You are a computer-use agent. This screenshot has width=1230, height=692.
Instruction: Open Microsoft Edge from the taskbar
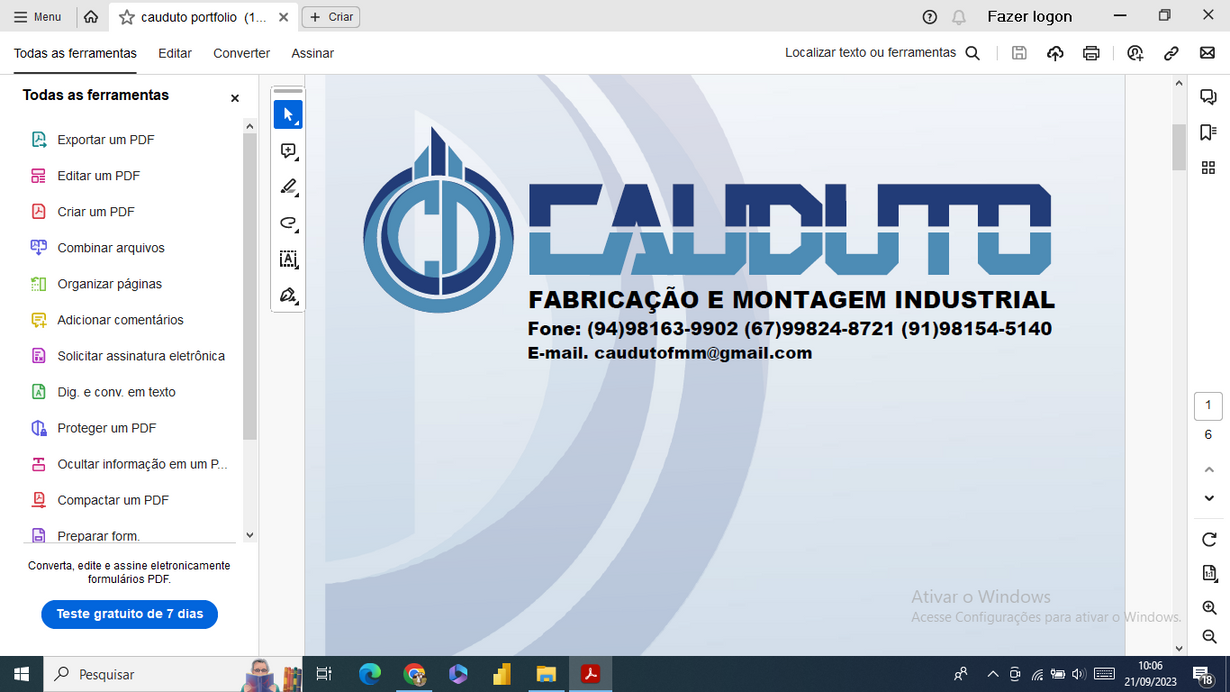coord(370,674)
